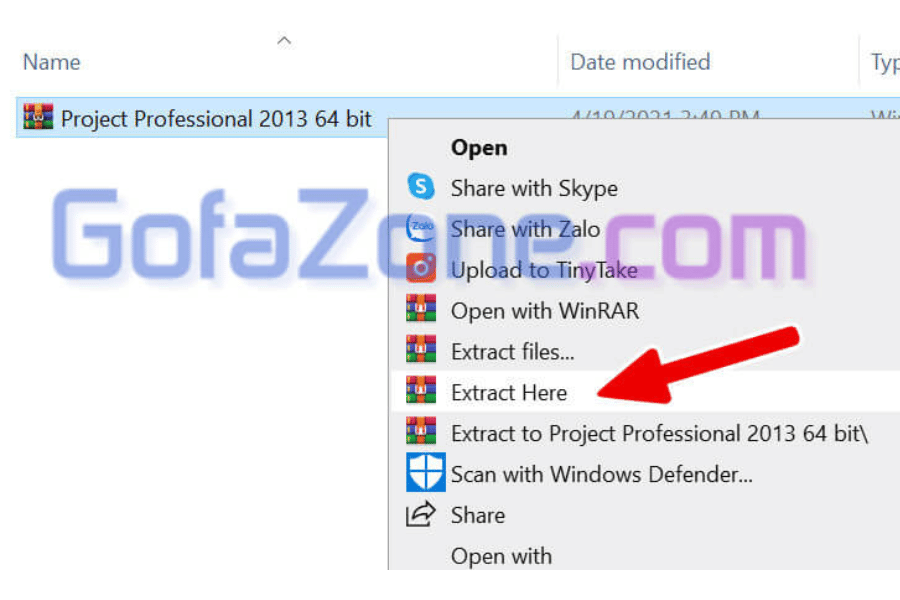Choose Extract to Project Professional 2013 folder
900x600 pixels.
click(659, 434)
